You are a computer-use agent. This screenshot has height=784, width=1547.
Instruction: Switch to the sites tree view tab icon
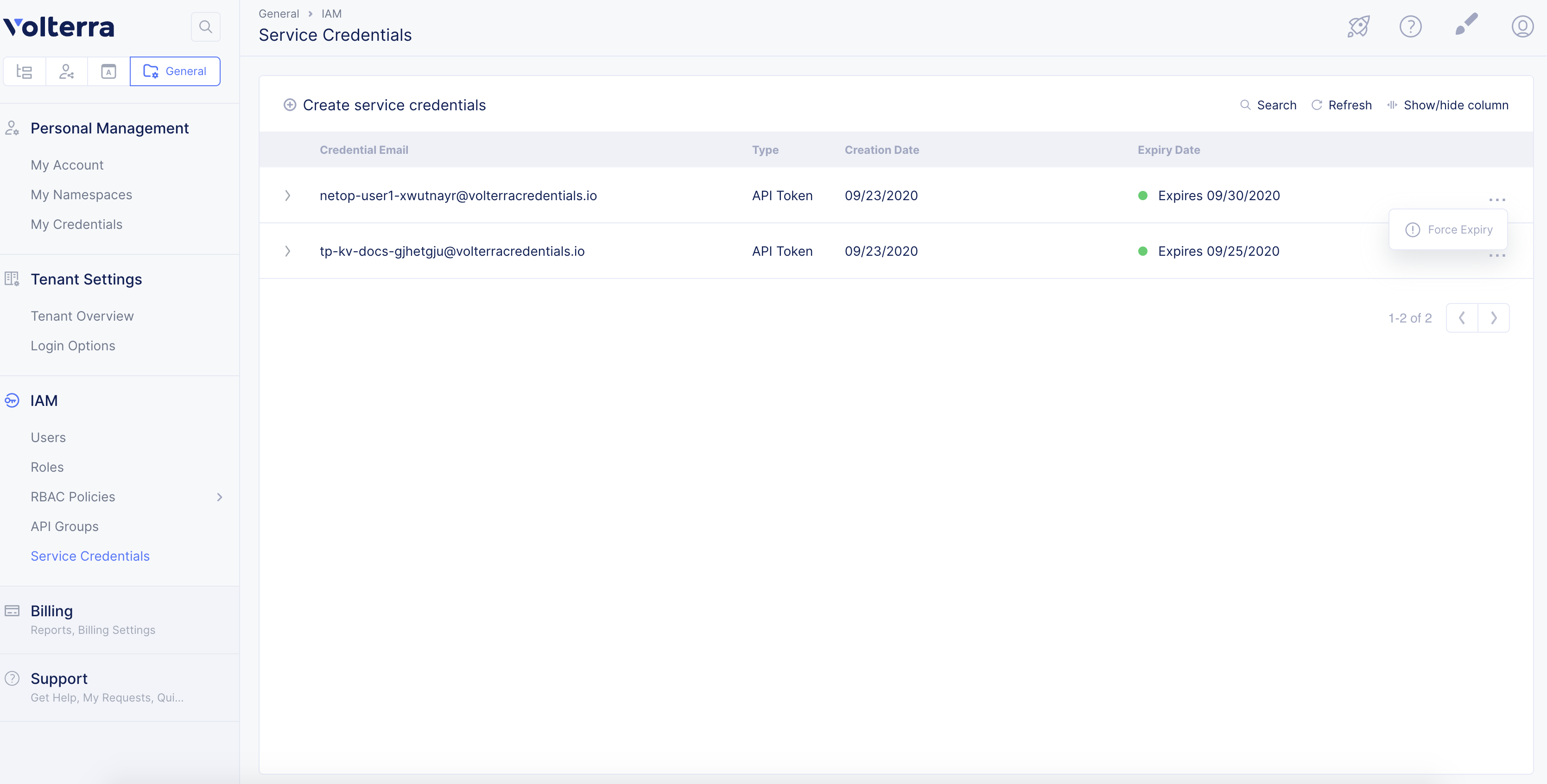click(x=25, y=71)
